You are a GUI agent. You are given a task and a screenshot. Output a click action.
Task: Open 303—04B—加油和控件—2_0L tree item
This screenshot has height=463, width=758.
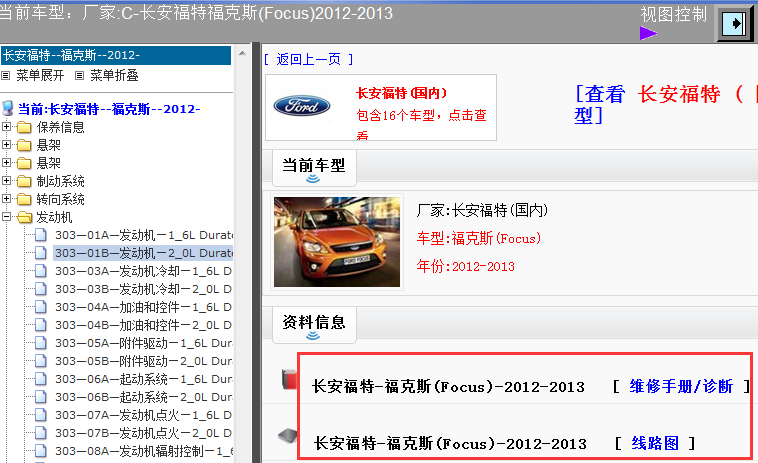coord(144,325)
